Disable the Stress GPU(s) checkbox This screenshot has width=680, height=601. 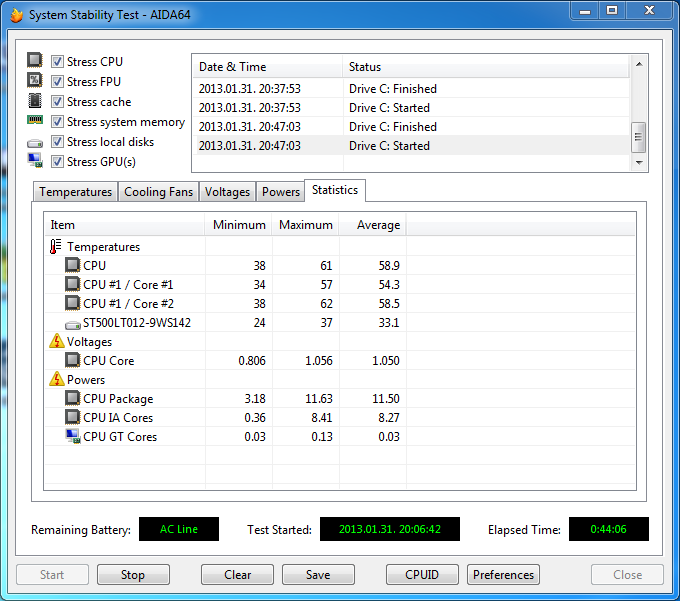tap(58, 162)
